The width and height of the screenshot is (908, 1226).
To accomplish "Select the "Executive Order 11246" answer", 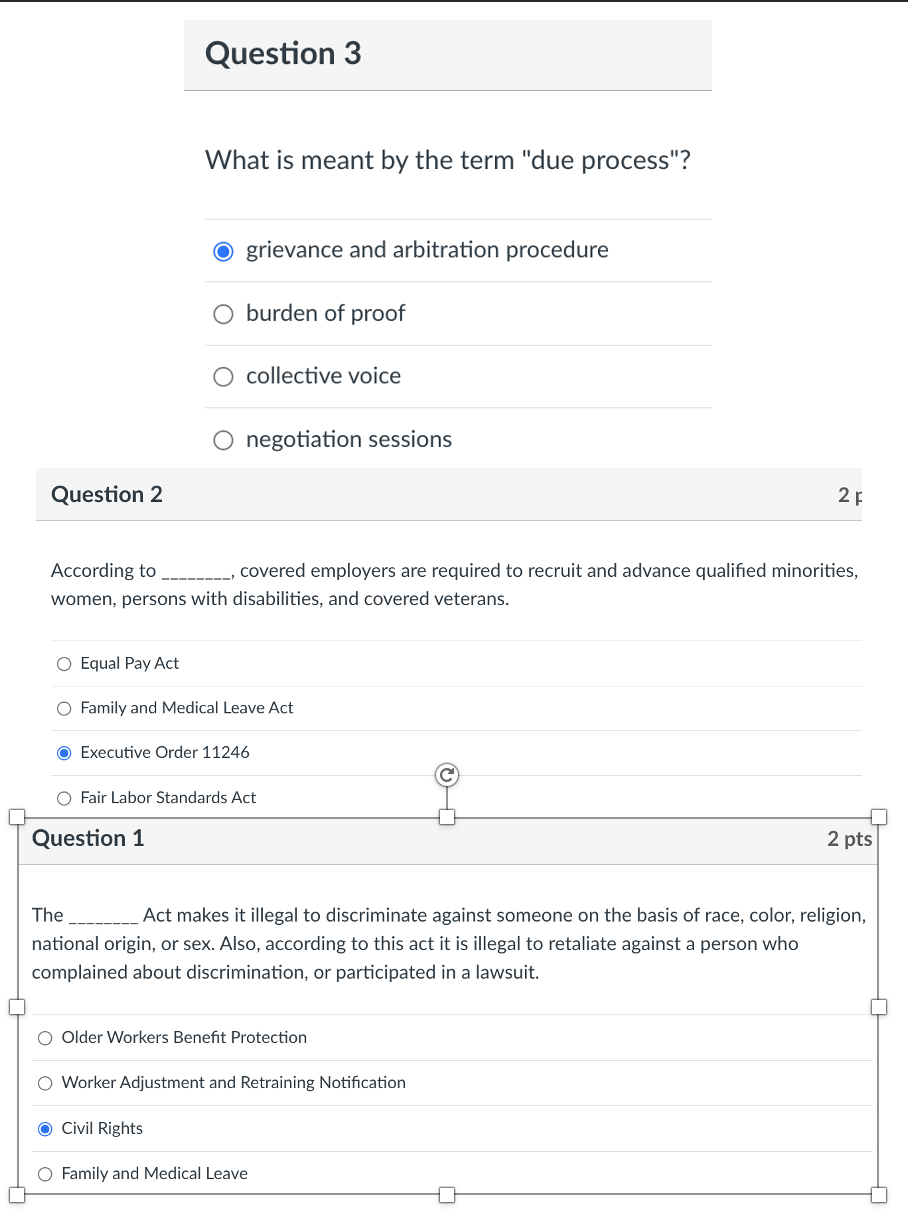I will point(64,752).
